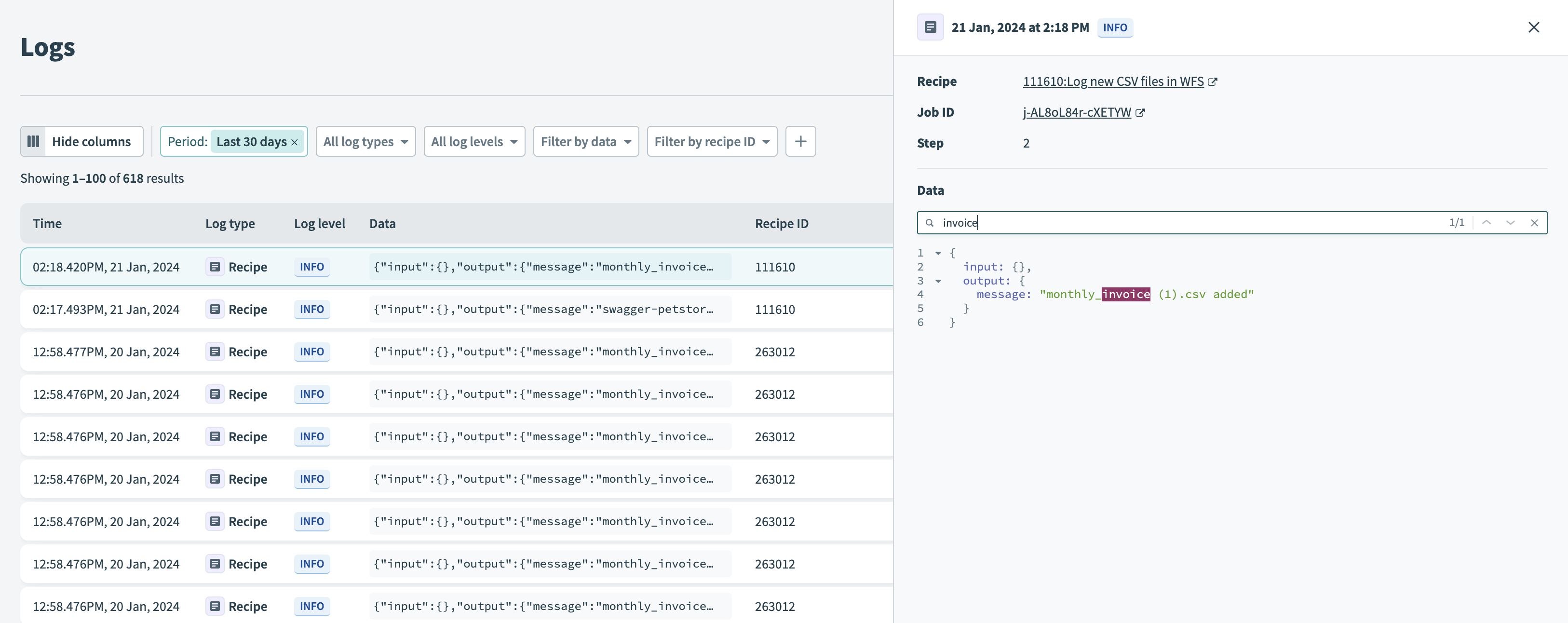Click the plus icon to add another filter
This screenshot has width=1568, height=623.
point(800,141)
